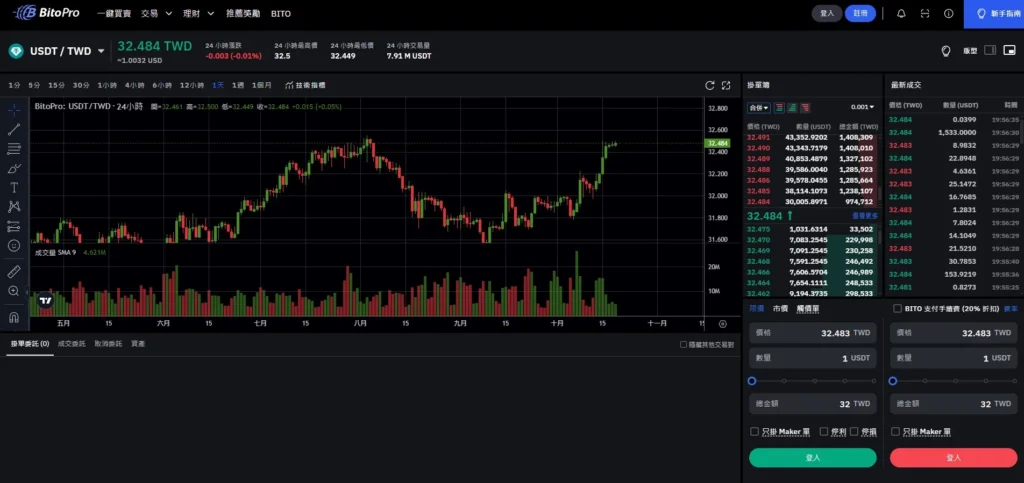Select the text annotation tool

coord(14,187)
